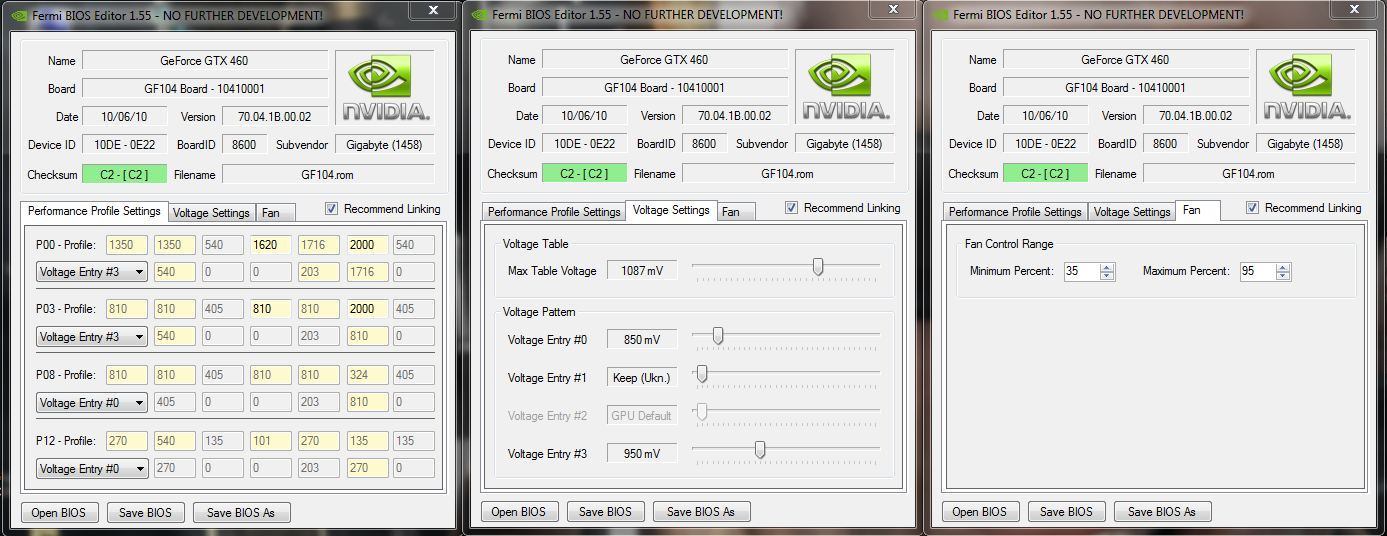
Task: Click Save BIOS As in the Fan window
Action: click(1162, 512)
